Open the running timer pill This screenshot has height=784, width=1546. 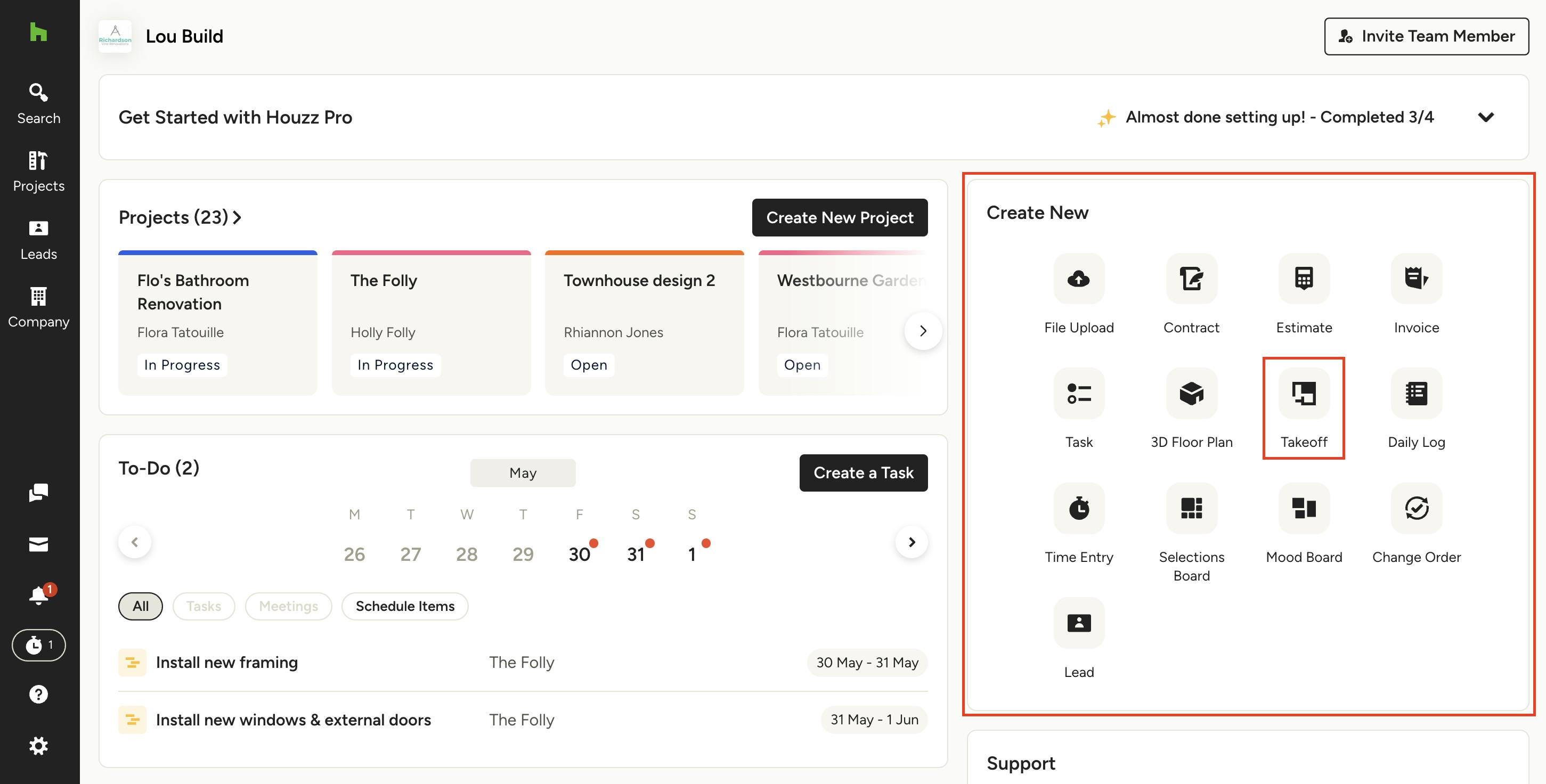[x=39, y=645]
